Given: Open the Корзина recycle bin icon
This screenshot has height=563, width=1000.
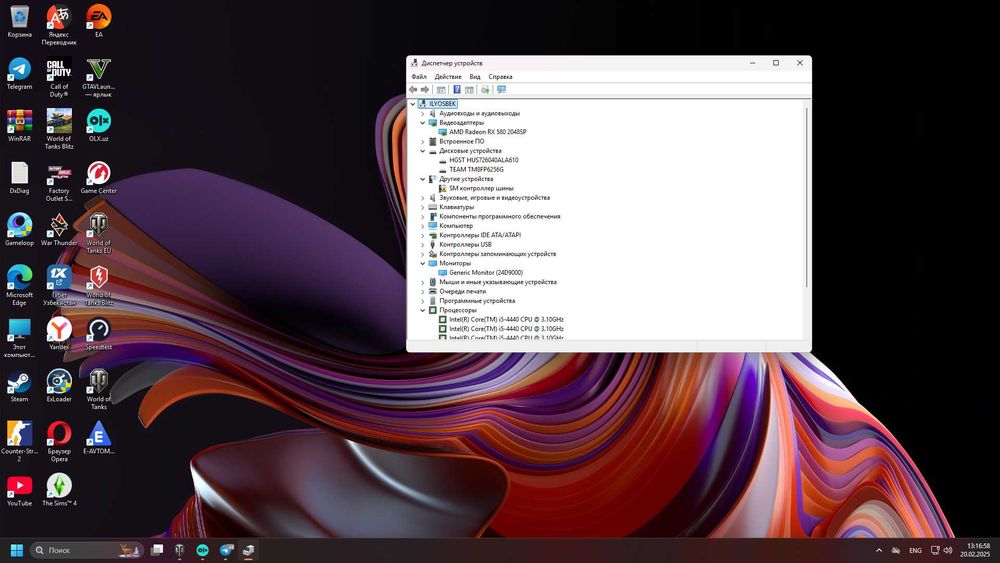Looking at the screenshot, I should click(19, 19).
